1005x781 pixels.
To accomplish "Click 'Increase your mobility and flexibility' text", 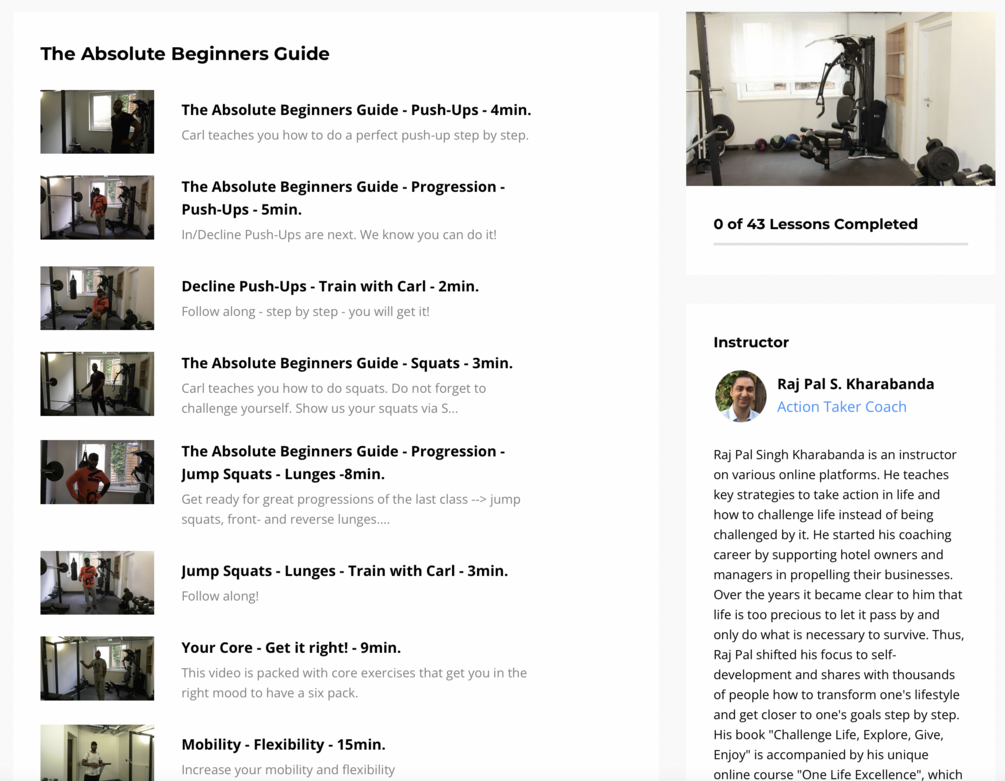I will 288,769.
